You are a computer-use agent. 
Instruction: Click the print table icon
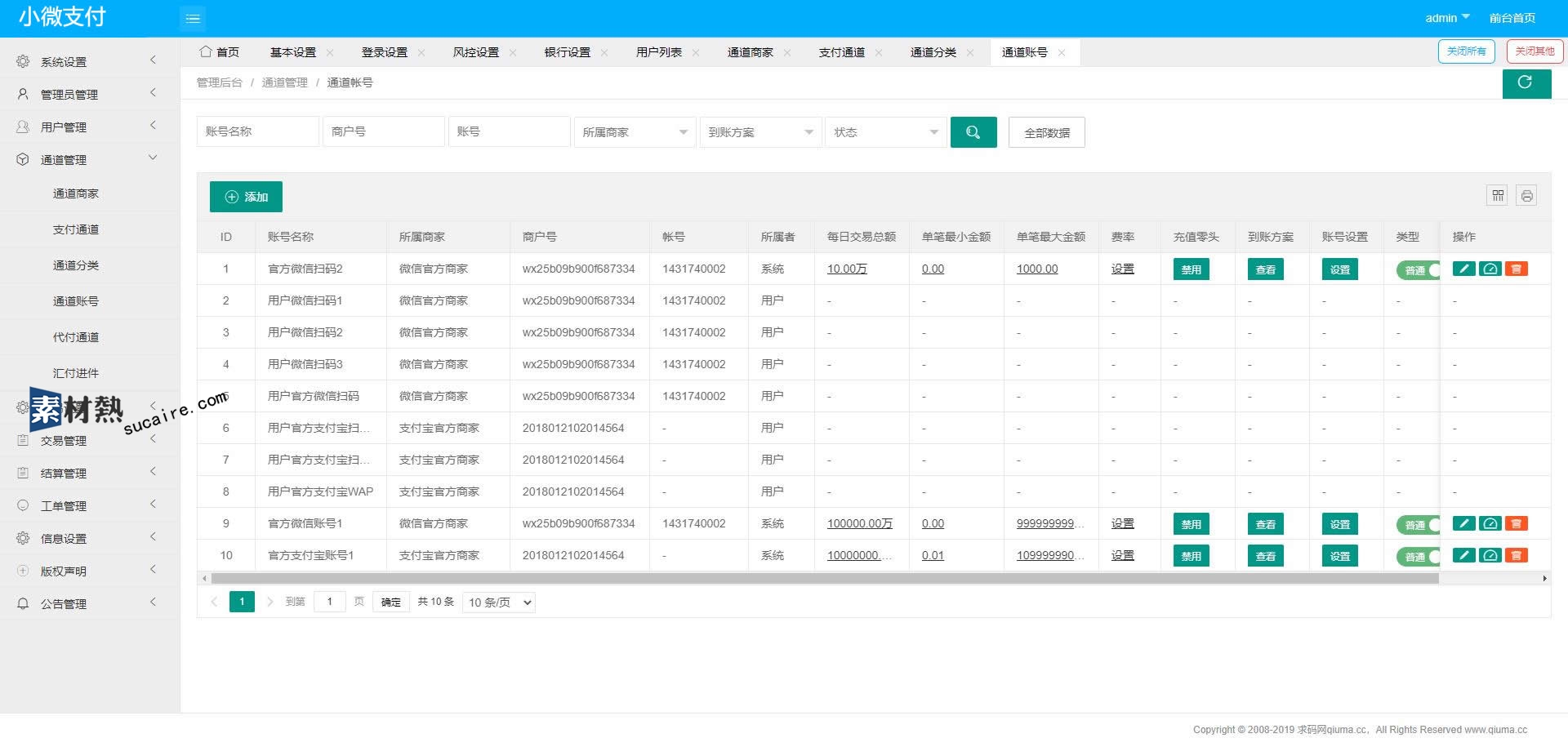[x=1526, y=196]
